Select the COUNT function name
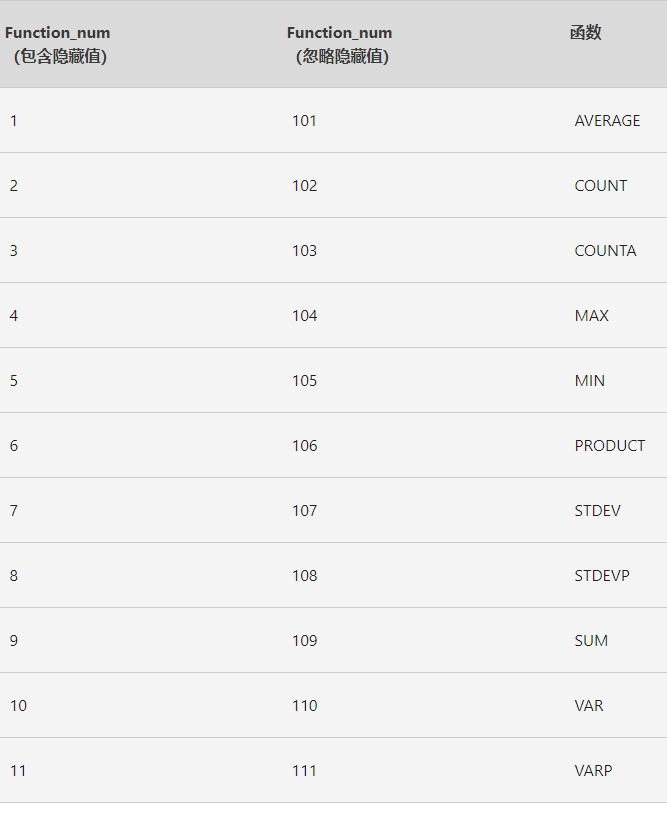This screenshot has width=667, height=828. click(x=600, y=186)
